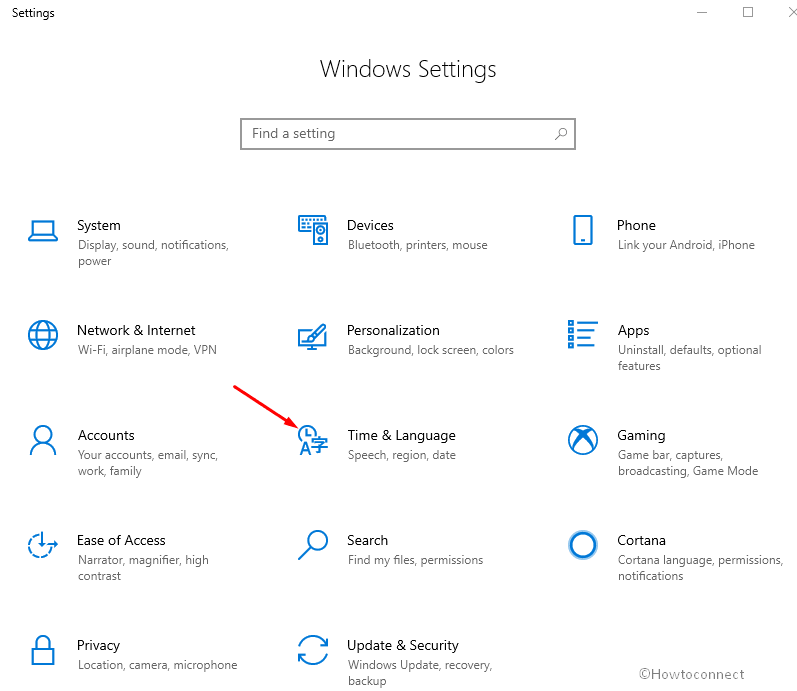Click 'Narrator, magnifier, high contrast' text
The height and width of the screenshot is (691, 797).
(x=143, y=568)
